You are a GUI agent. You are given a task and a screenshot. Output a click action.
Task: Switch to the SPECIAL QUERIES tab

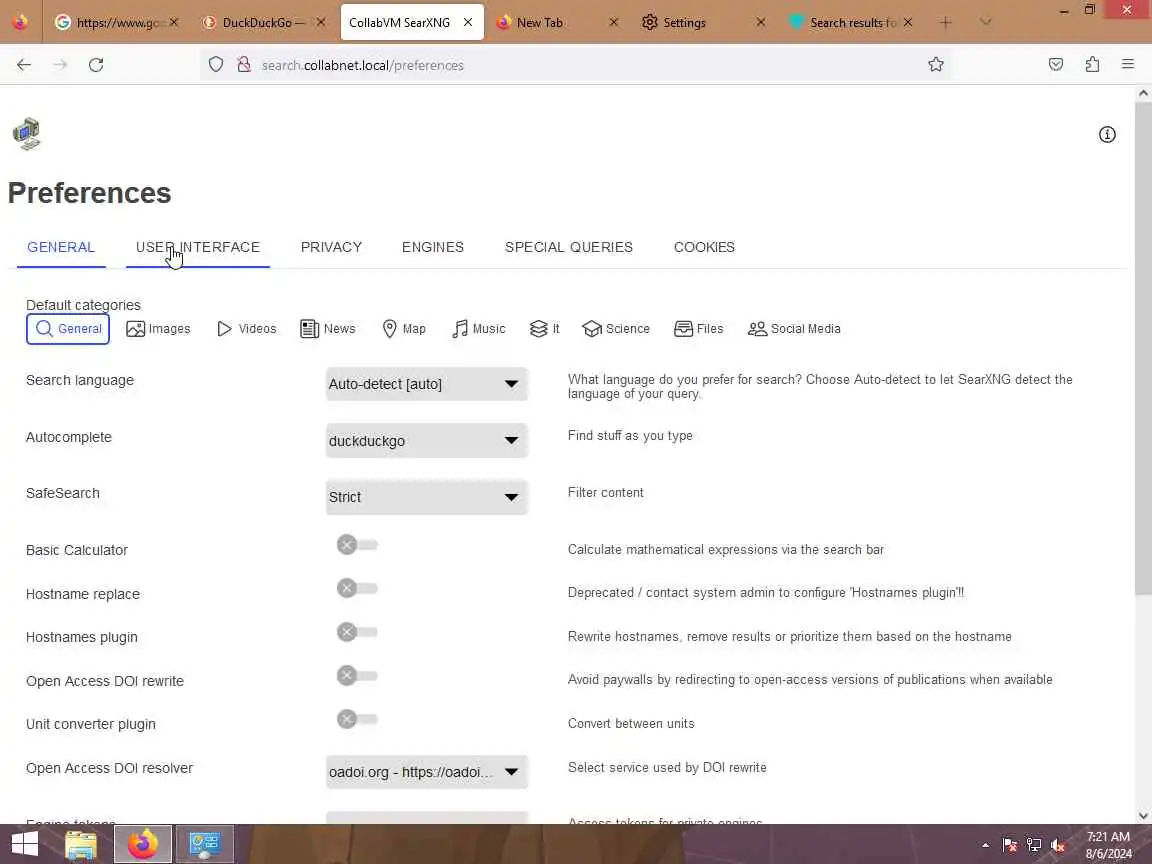pyautogui.click(x=569, y=247)
